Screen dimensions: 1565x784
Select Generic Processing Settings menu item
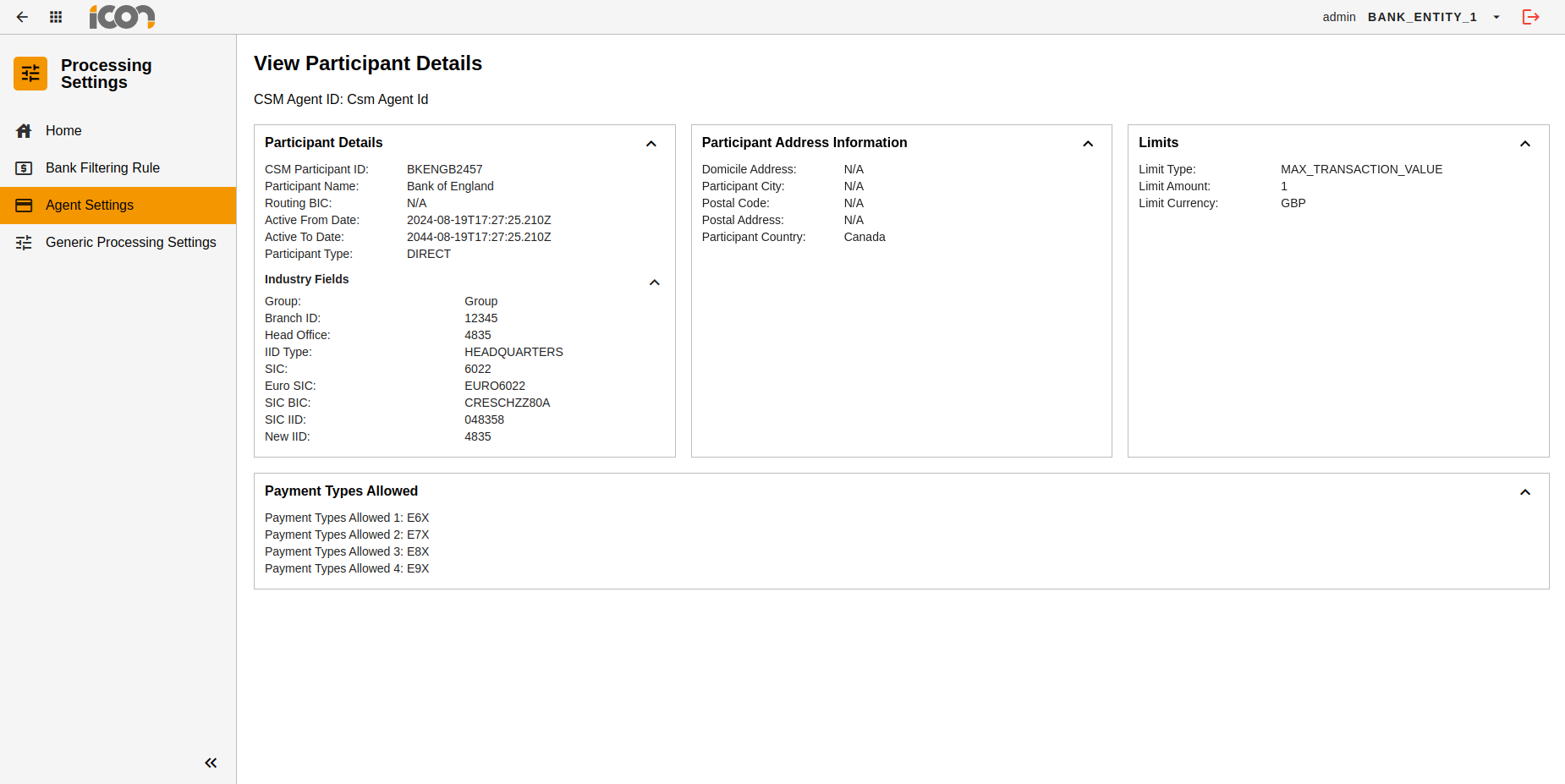click(x=130, y=243)
